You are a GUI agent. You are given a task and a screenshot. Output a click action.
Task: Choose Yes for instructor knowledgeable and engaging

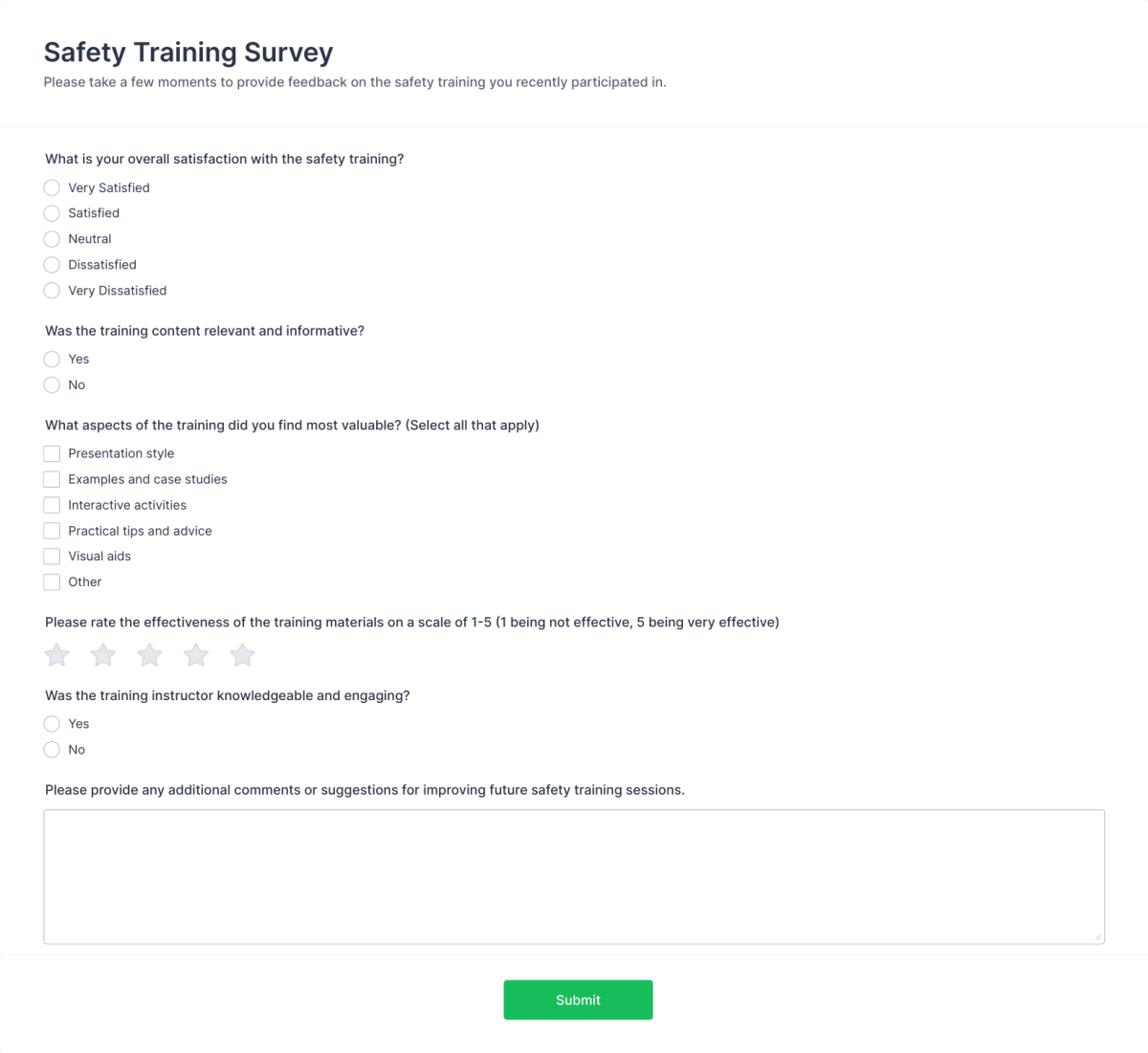point(52,723)
